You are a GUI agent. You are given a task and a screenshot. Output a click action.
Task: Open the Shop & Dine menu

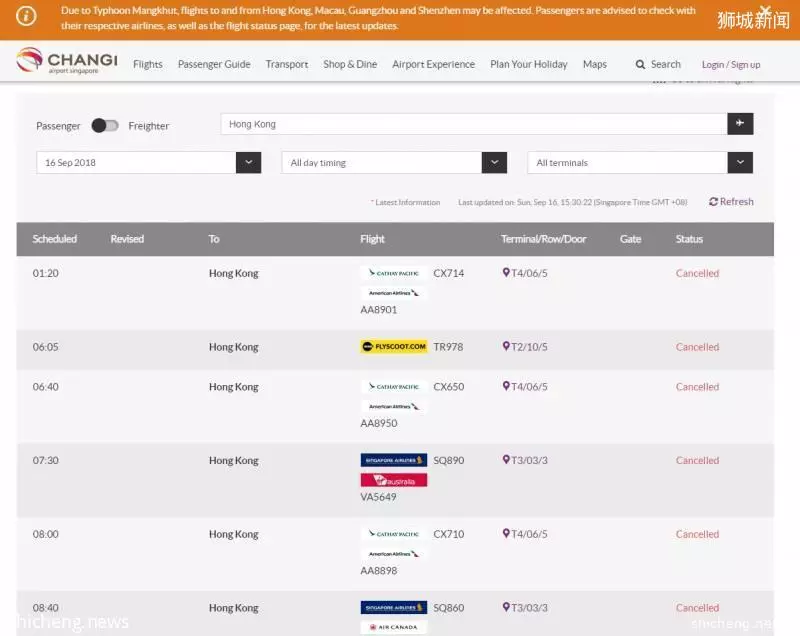[350, 64]
